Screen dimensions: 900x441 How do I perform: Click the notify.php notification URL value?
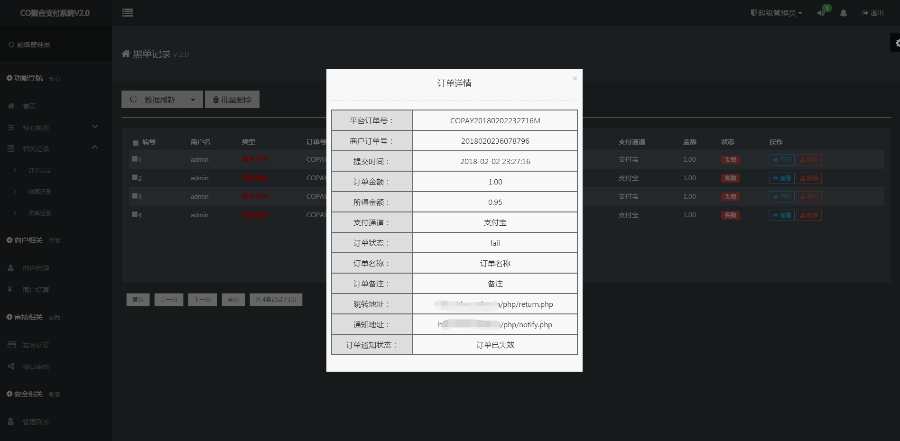point(495,324)
